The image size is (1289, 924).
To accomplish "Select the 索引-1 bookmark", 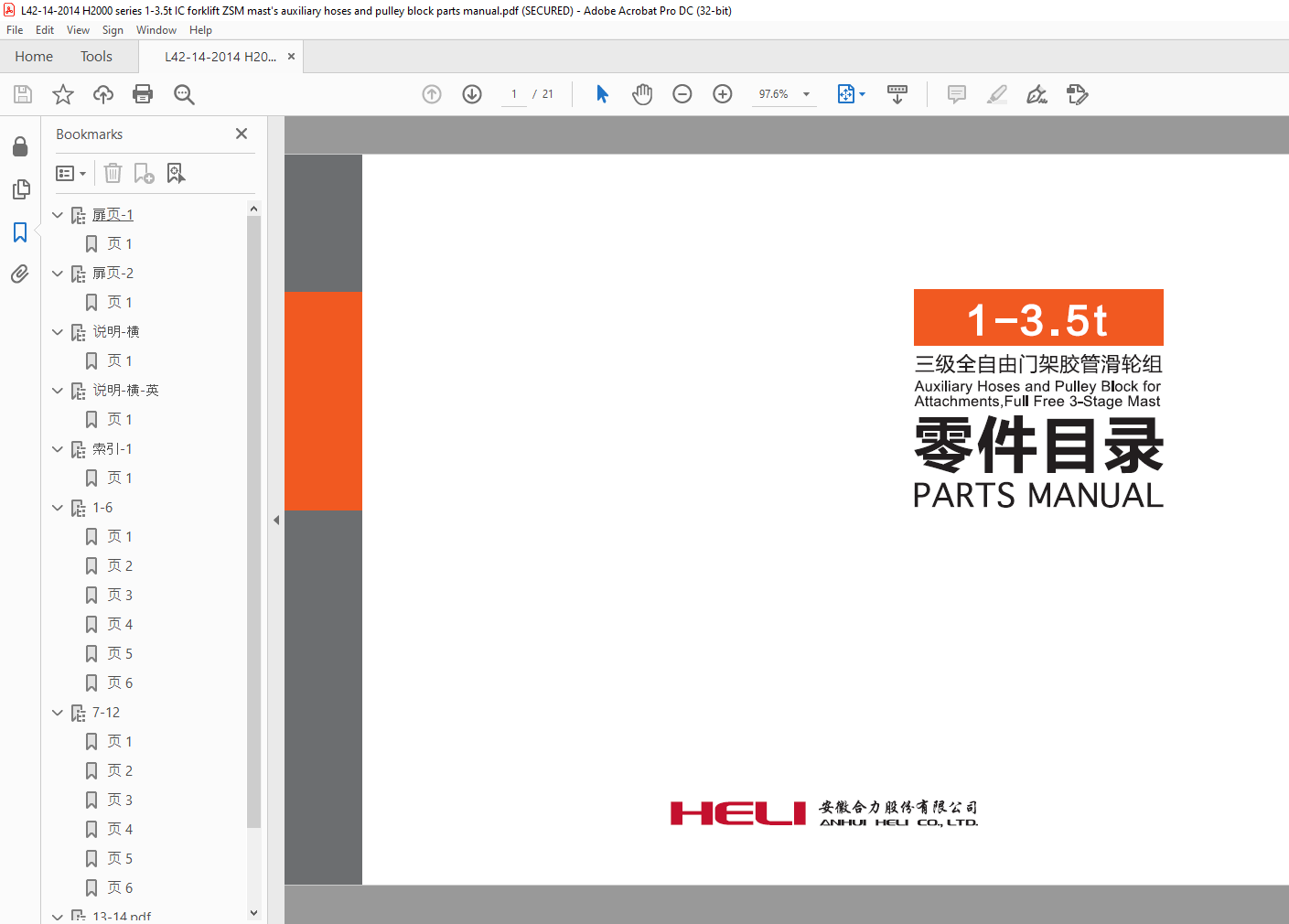I will click(x=113, y=449).
